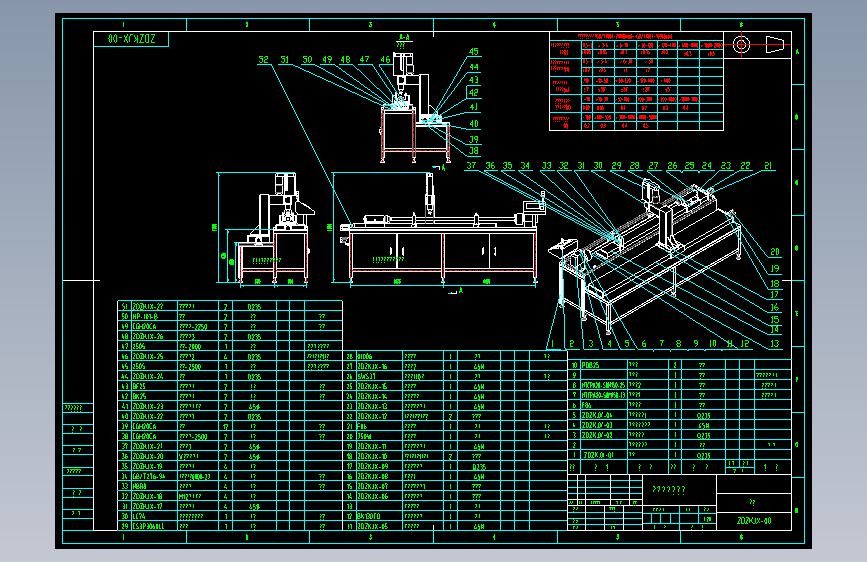Select callout balloon number 34
The image size is (867, 562).
(x=525, y=165)
